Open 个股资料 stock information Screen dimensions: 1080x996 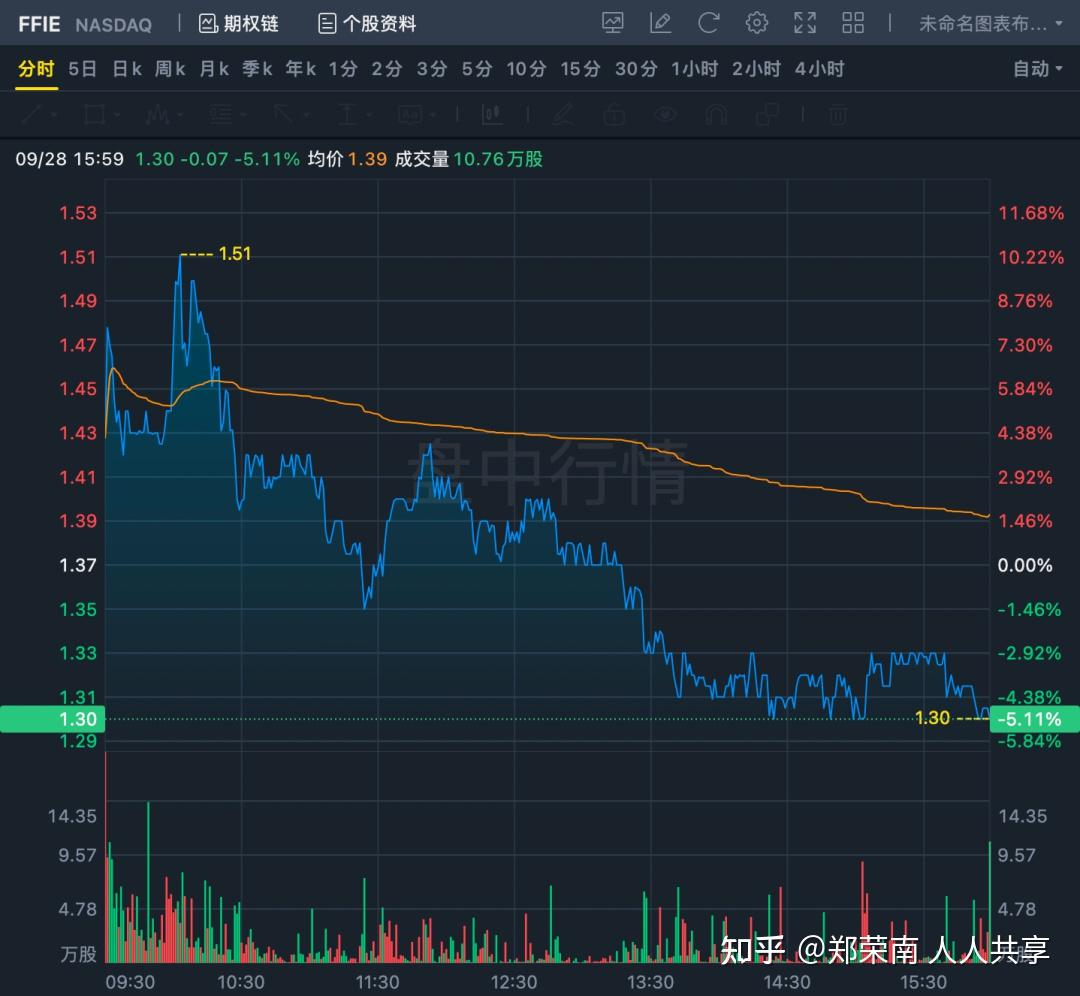click(x=368, y=22)
